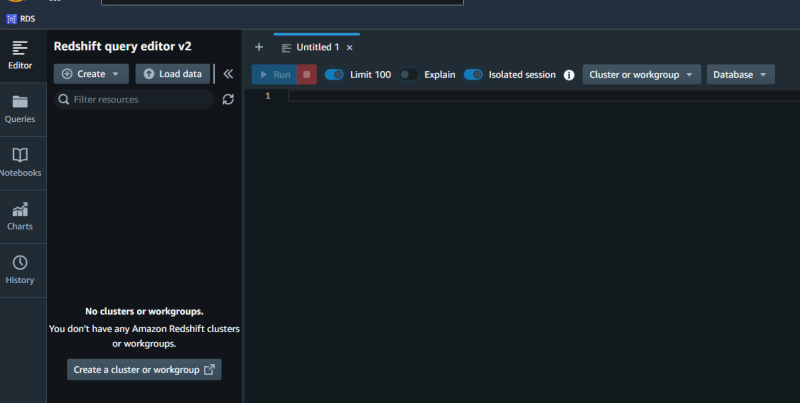The height and width of the screenshot is (403, 800).
Task: Click Create a cluster or workgroup
Action: [x=144, y=370]
